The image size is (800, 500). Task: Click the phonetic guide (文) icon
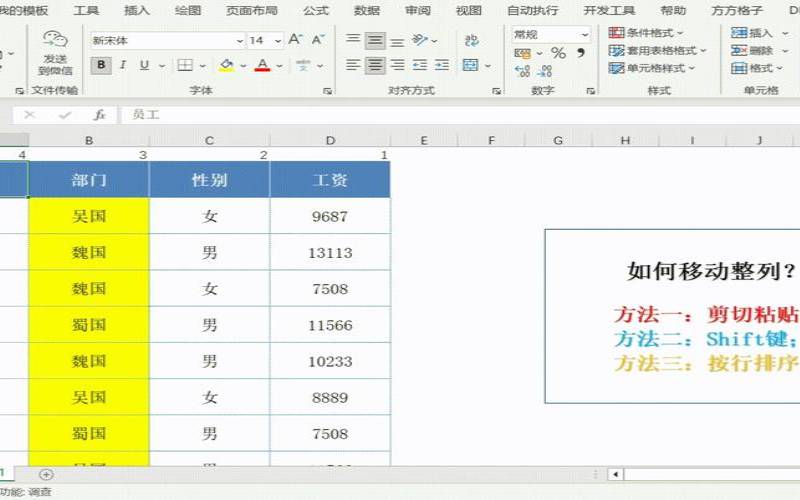[x=303, y=65]
